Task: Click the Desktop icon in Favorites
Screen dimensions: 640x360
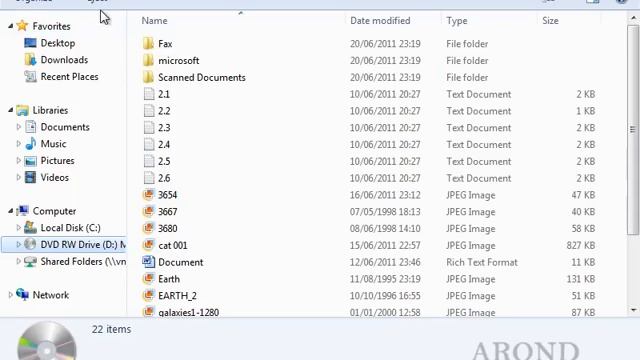Action: tap(30, 43)
